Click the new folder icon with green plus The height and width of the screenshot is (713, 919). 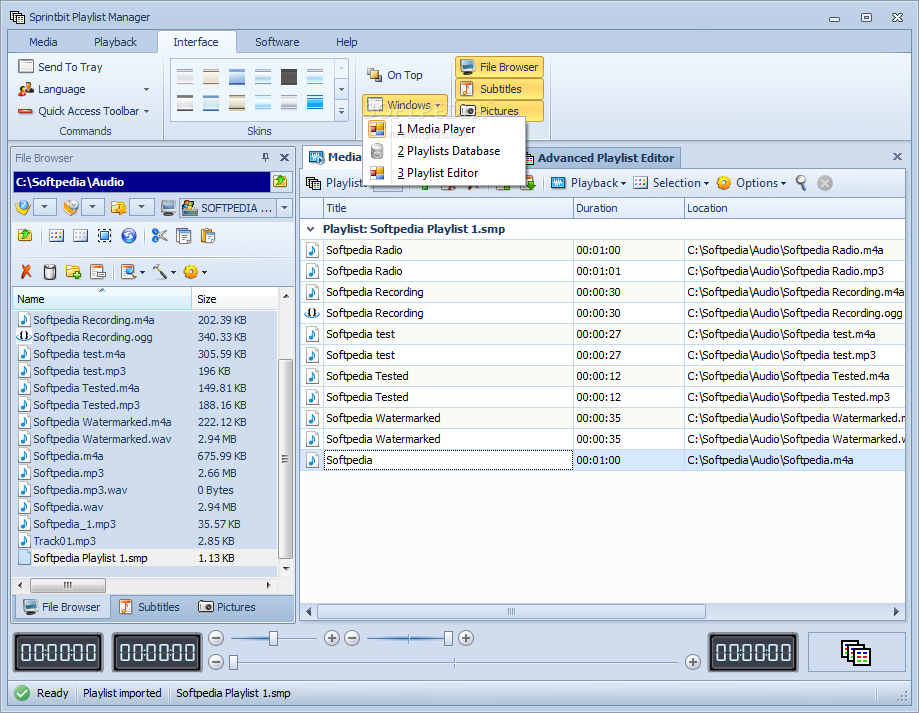click(x=73, y=272)
